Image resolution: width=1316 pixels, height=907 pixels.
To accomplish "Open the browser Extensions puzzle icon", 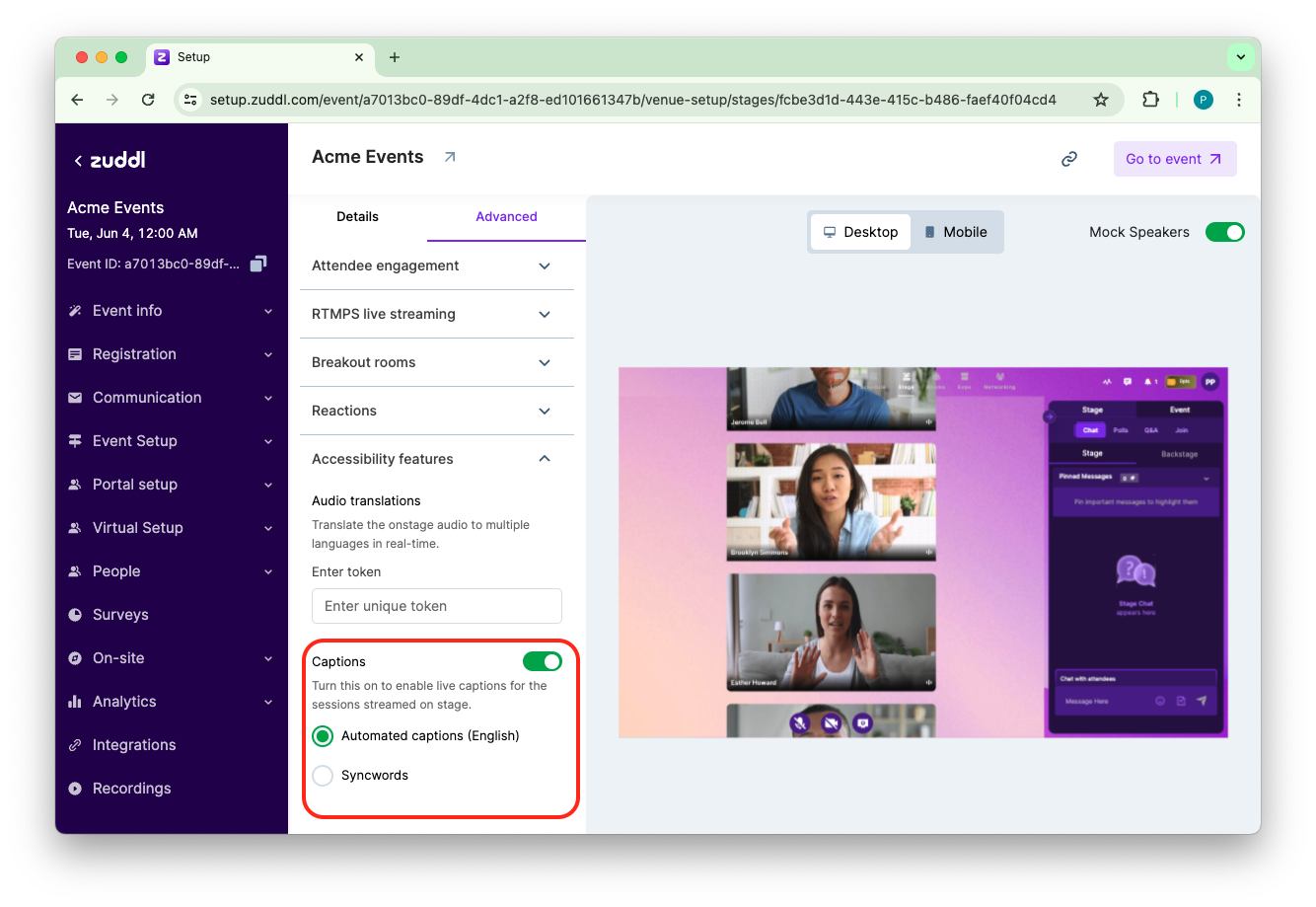I will point(1150,100).
